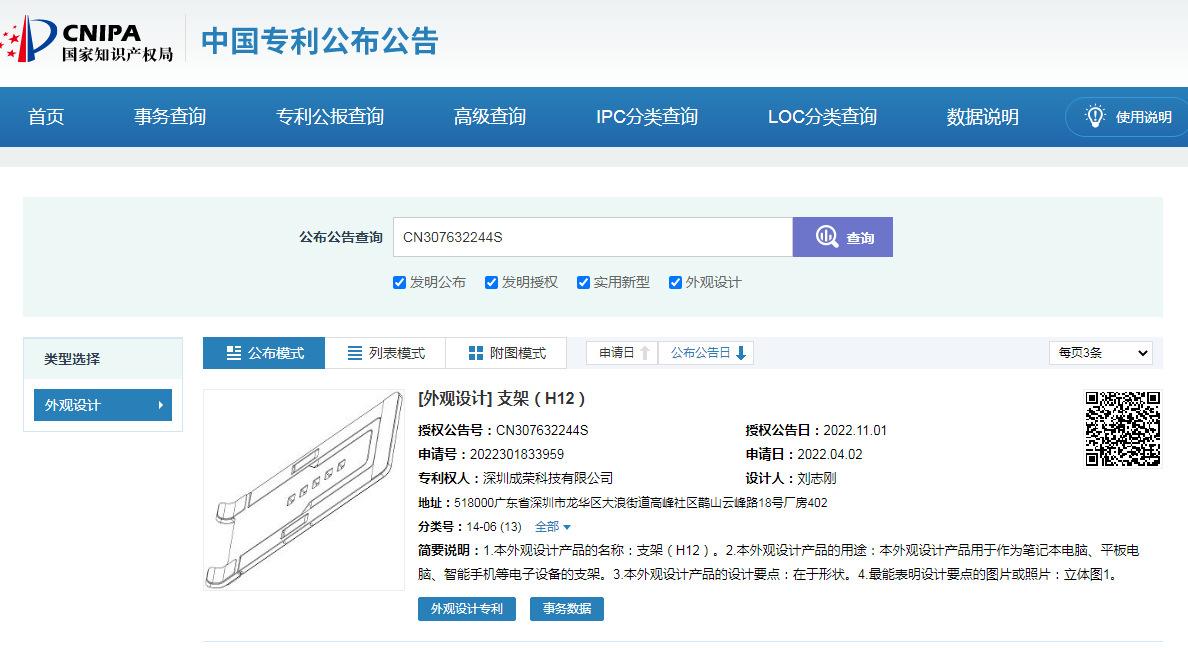Screen dimensions: 1188x648
Task: Click the 公布模式 view icon
Action: (x=234, y=353)
